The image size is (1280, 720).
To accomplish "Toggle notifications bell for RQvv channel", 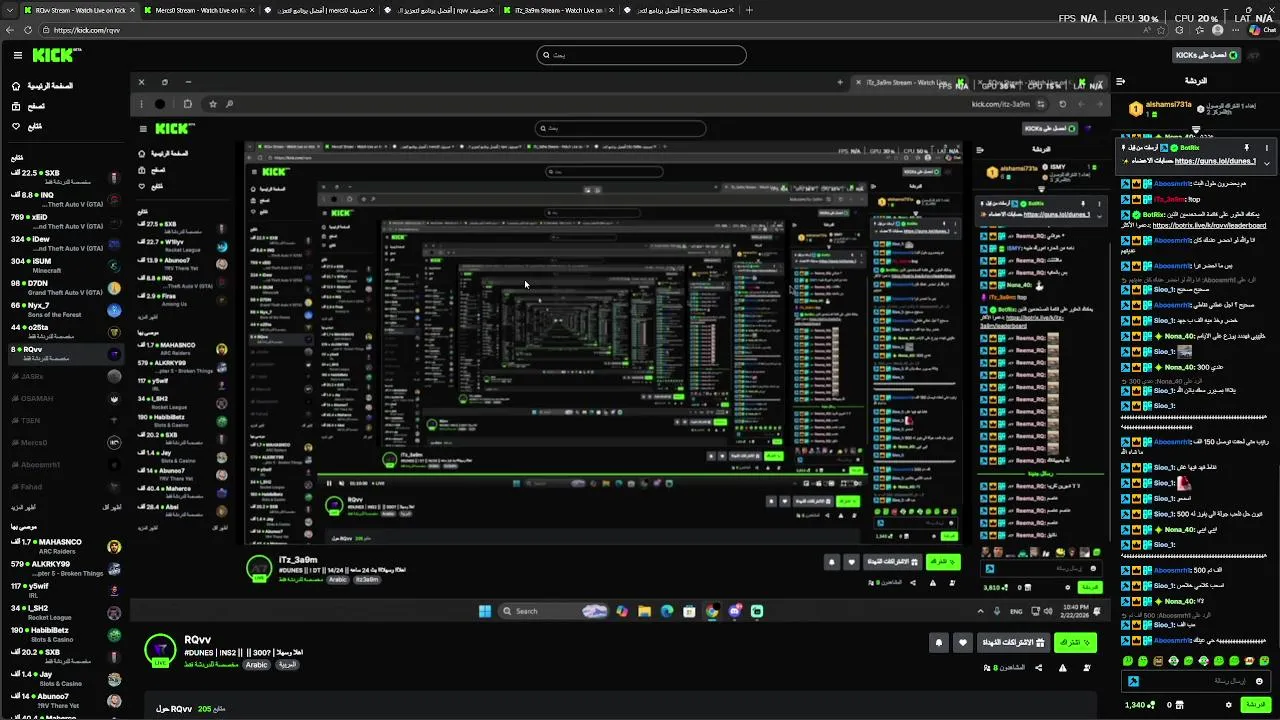I will point(939,643).
